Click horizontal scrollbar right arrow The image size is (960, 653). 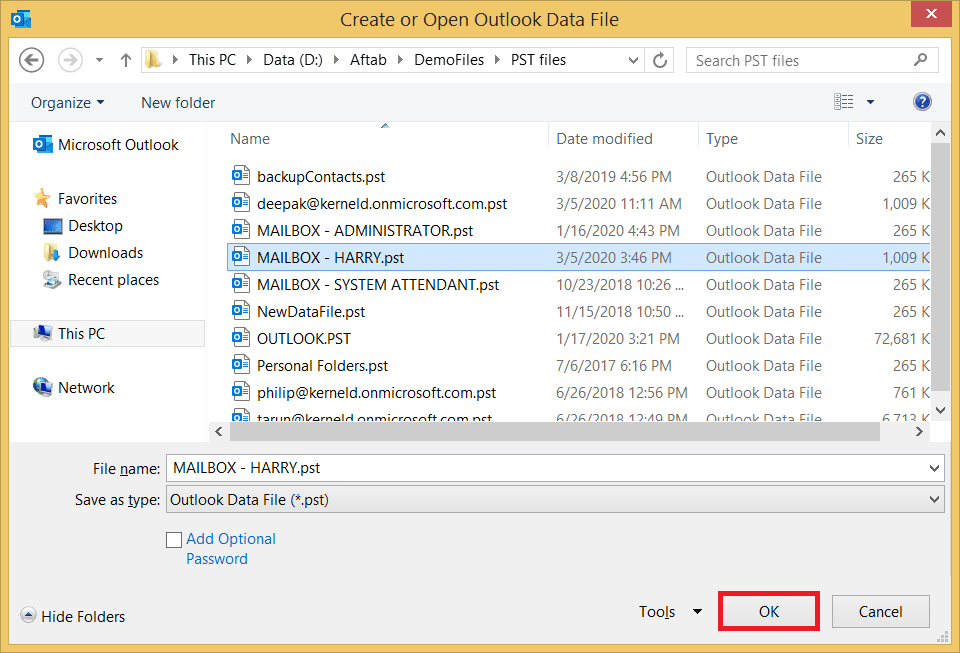[919, 431]
